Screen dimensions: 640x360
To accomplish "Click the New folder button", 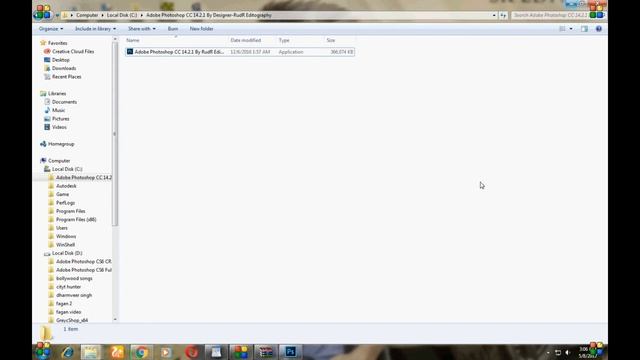I will coord(201,29).
